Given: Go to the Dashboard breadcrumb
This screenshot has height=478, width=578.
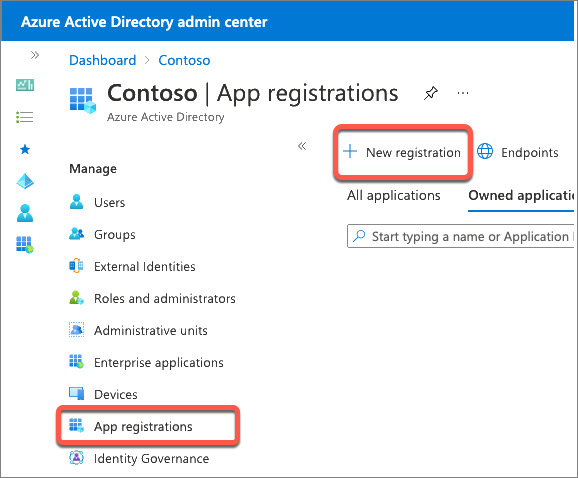Looking at the screenshot, I should click(x=102, y=60).
